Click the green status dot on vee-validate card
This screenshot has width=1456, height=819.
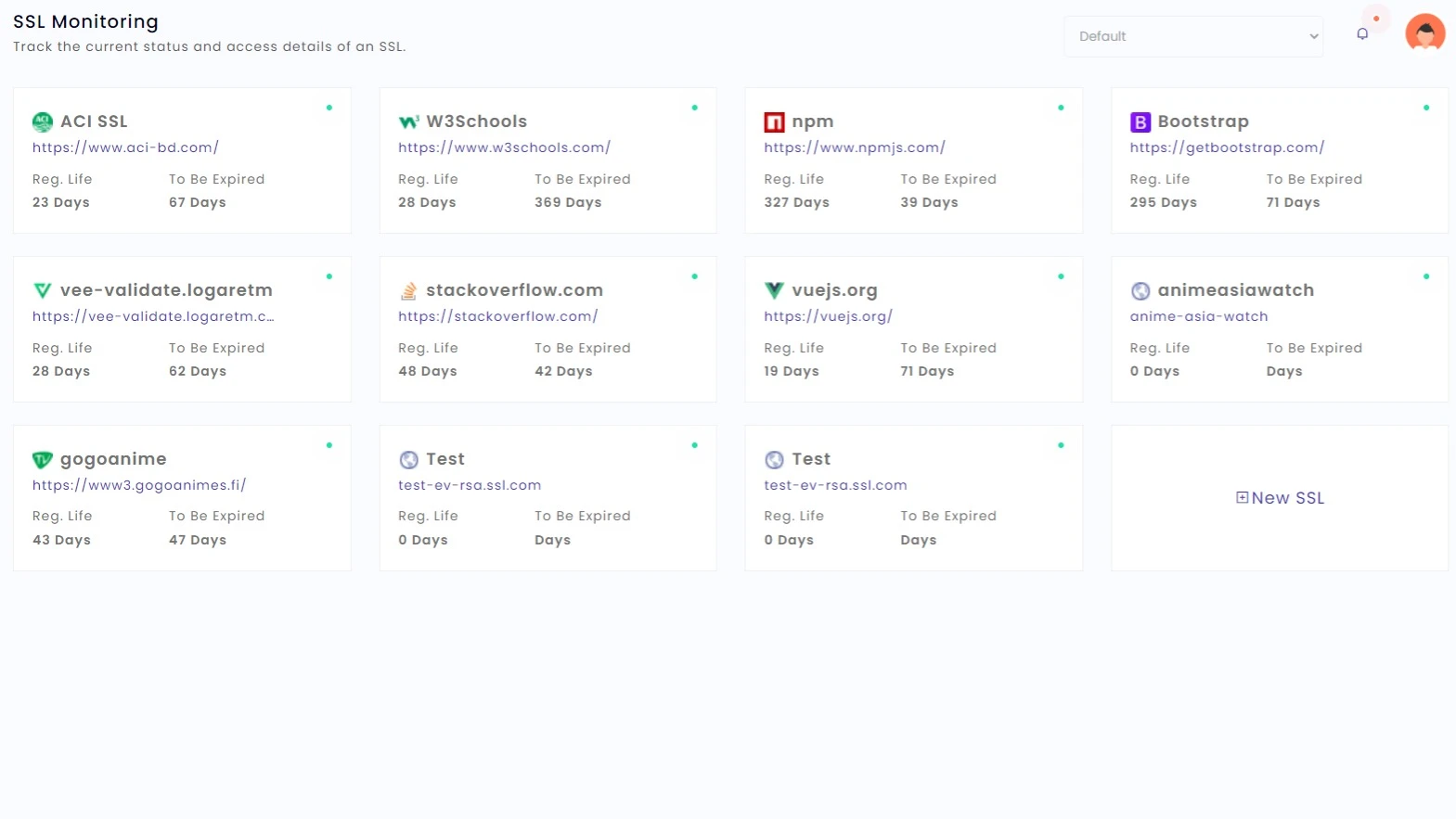(329, 276)
